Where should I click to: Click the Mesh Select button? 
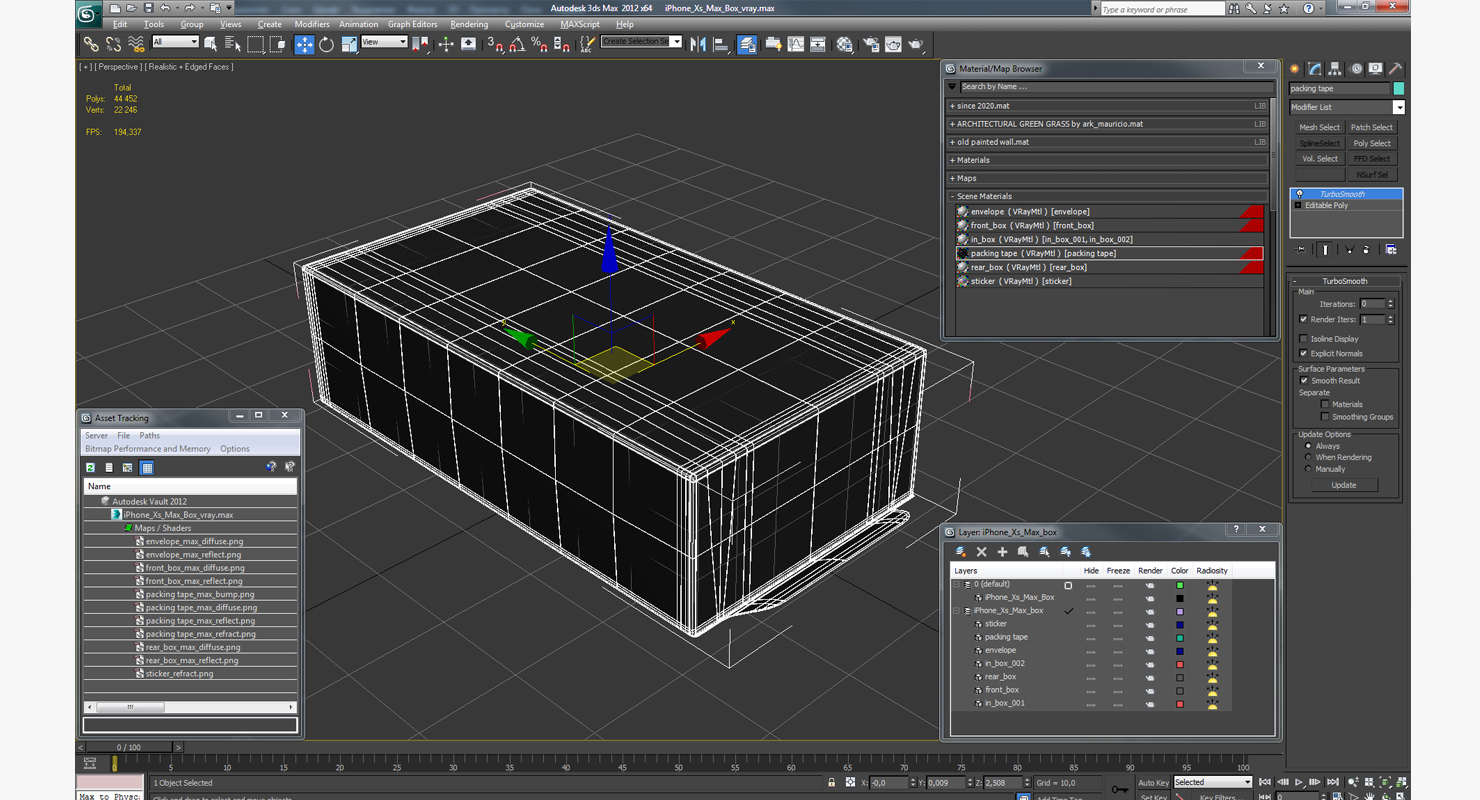click(1319, 128)
